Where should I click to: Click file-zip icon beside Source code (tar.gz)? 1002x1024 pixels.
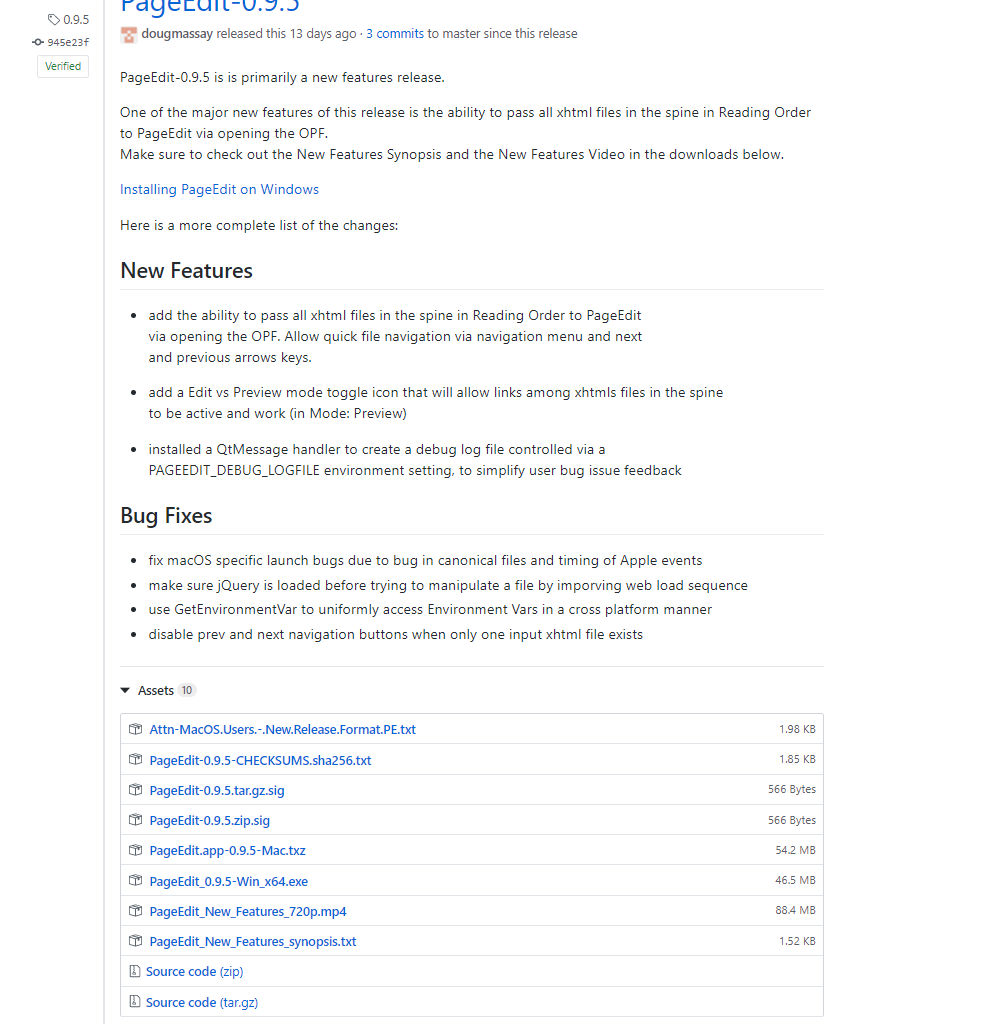tap(134, 1002)
